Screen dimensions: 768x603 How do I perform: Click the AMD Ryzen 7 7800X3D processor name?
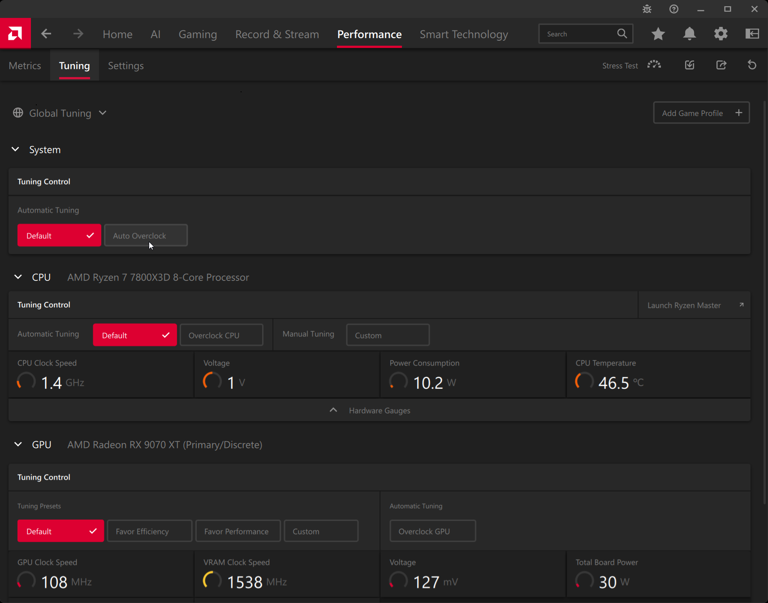click(x=158, y=277)
